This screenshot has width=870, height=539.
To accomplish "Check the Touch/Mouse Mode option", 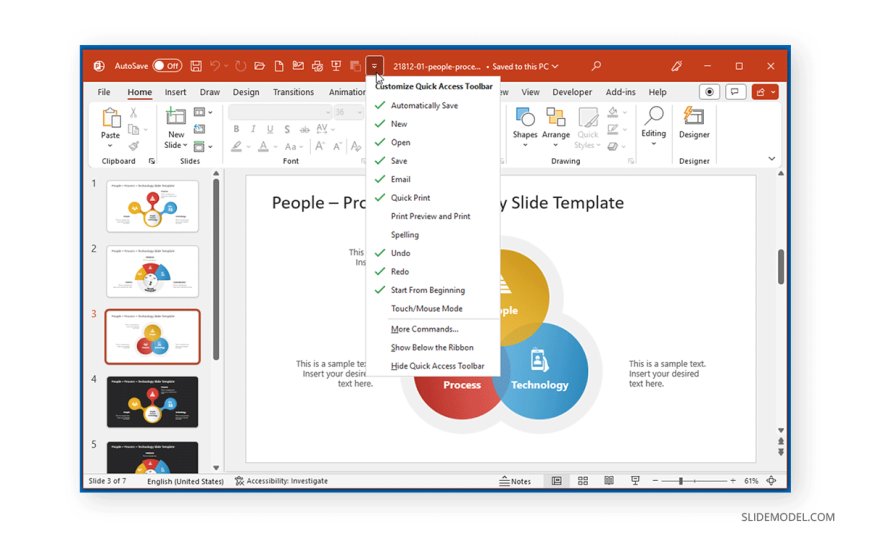I will pos(426,309).
